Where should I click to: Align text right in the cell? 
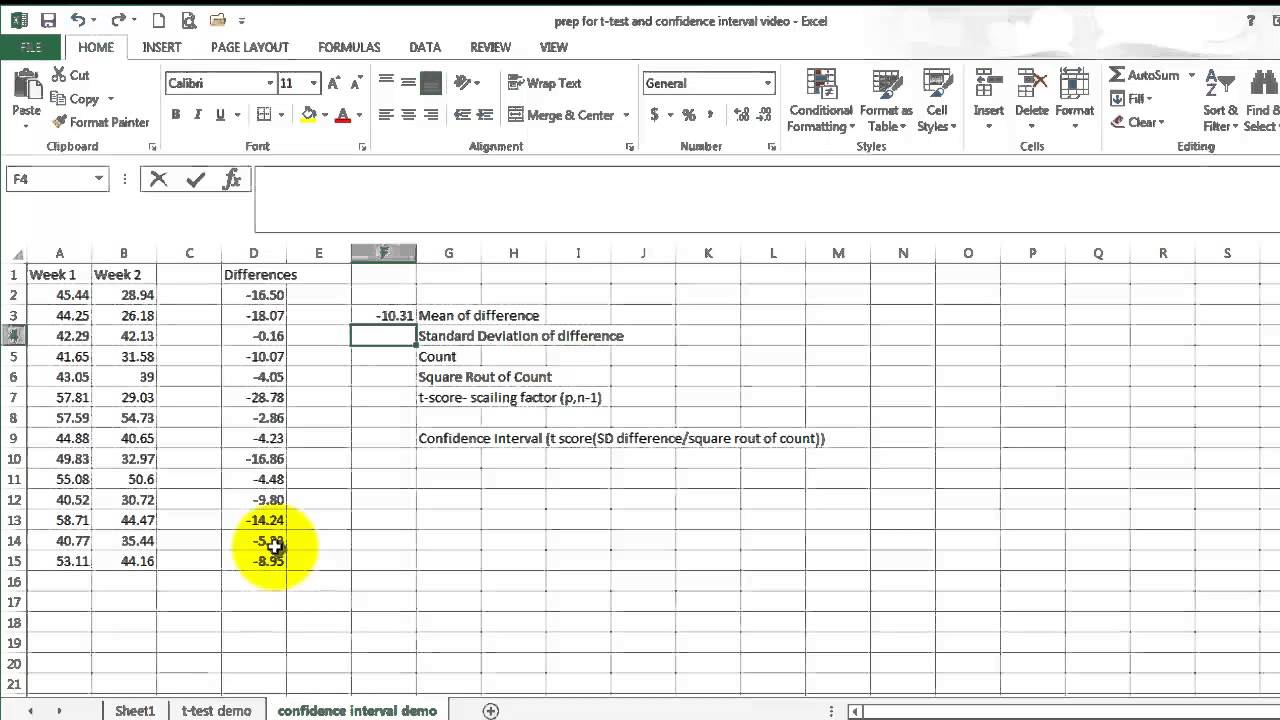431,115
